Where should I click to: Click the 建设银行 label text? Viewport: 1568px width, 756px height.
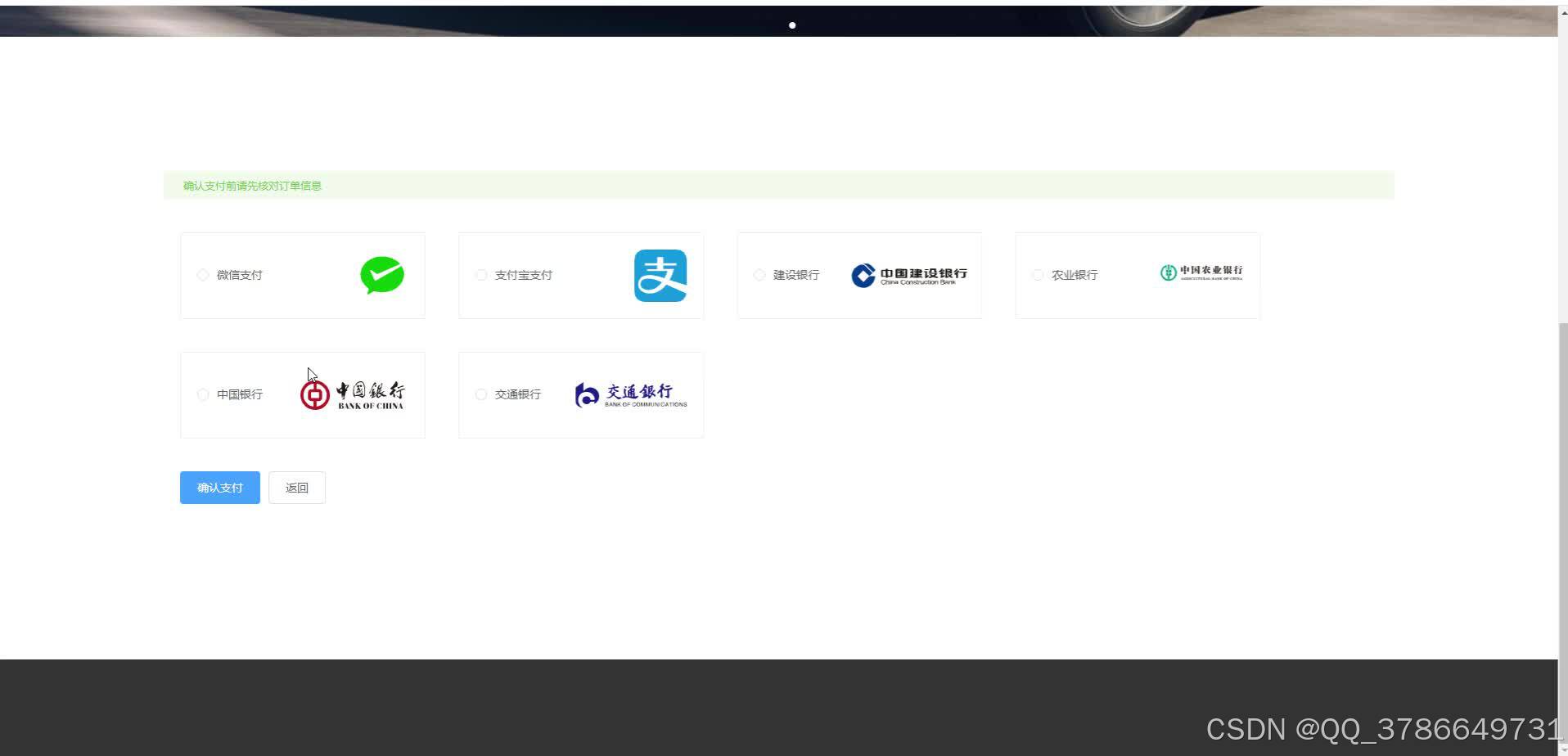coord(796,275)
